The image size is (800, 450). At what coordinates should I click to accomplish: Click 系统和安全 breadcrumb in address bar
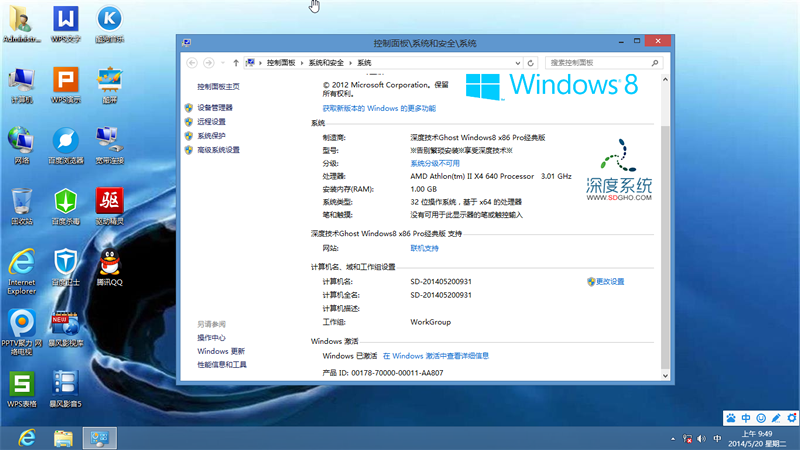point(326,63)
